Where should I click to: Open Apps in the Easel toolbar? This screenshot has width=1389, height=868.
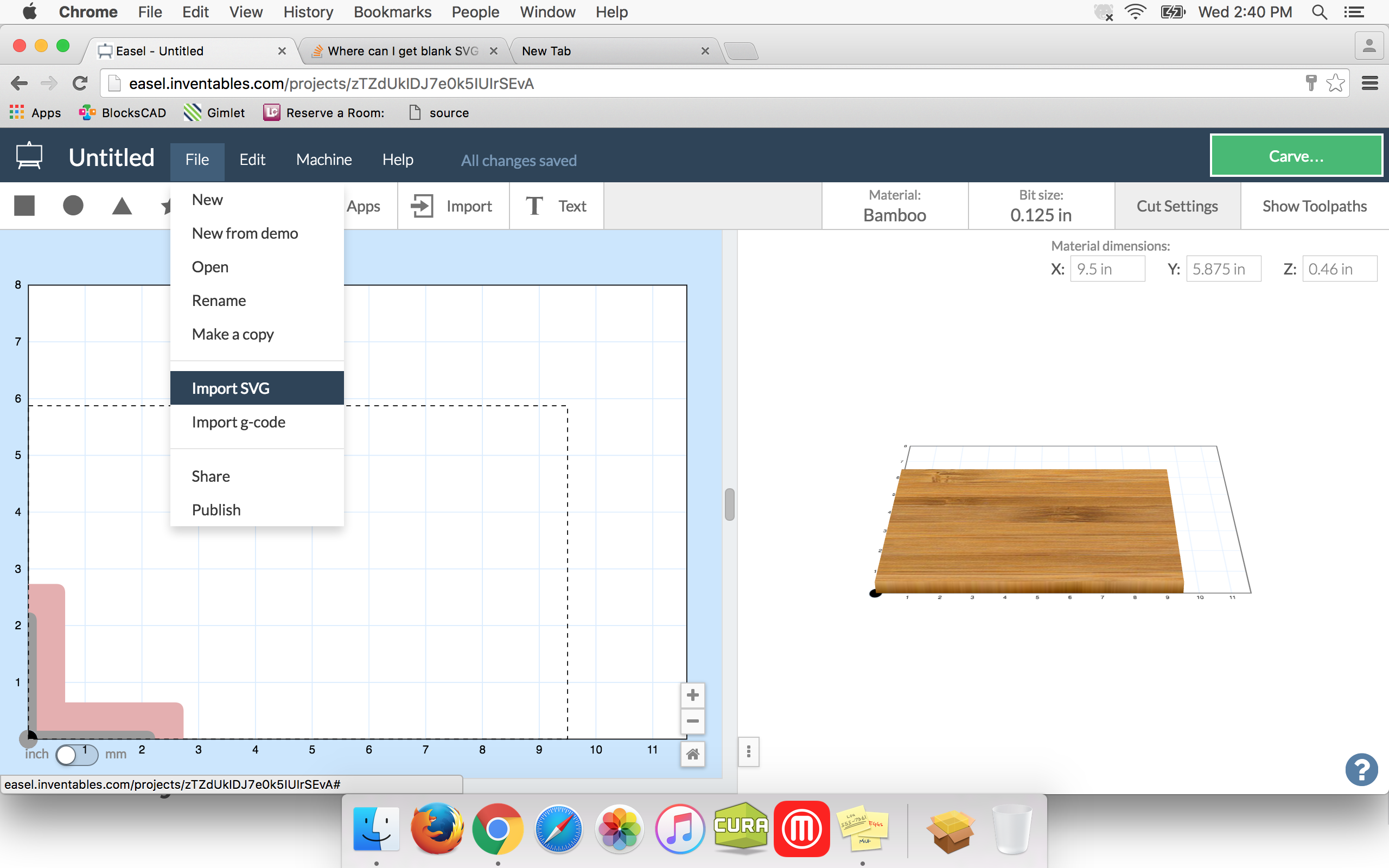coord(364,206)
